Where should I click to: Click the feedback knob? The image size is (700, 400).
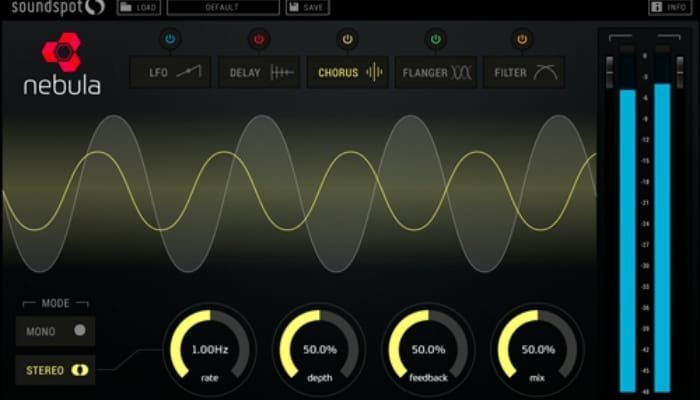click(428, 350)
